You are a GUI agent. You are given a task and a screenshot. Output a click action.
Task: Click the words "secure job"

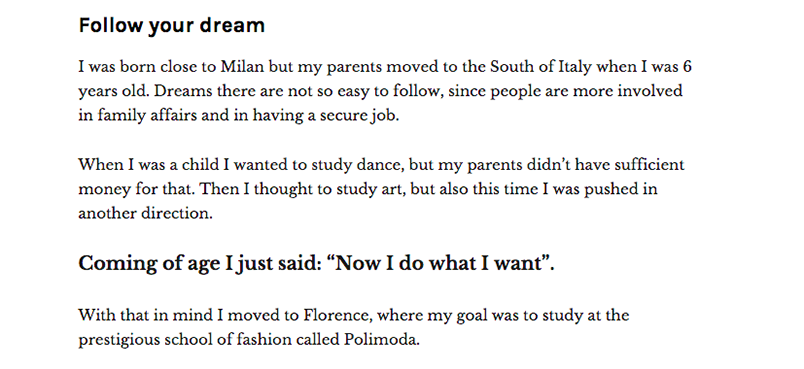coord(359,115)
